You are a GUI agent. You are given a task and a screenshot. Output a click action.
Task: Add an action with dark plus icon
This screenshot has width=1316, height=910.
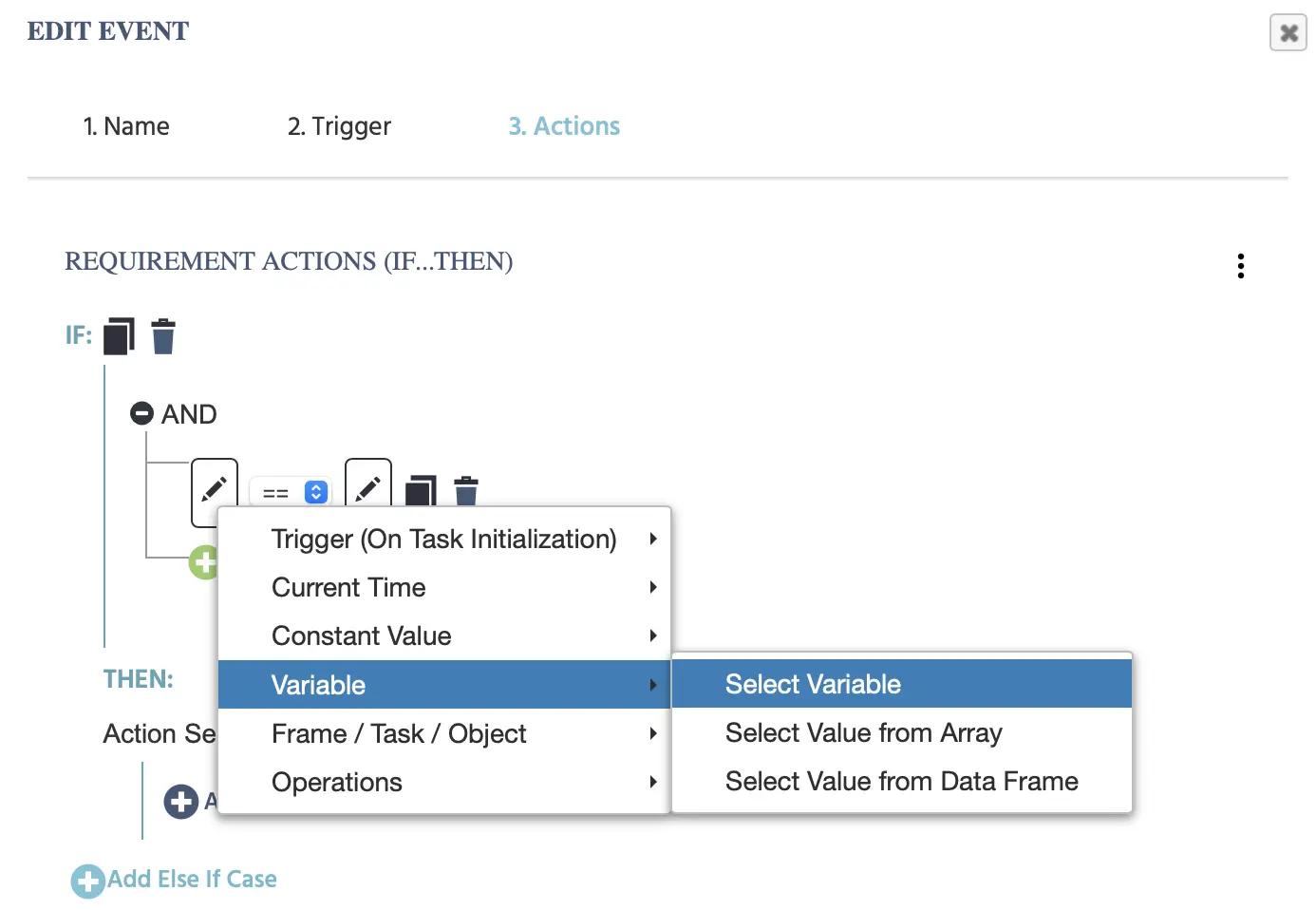(180, 802)
